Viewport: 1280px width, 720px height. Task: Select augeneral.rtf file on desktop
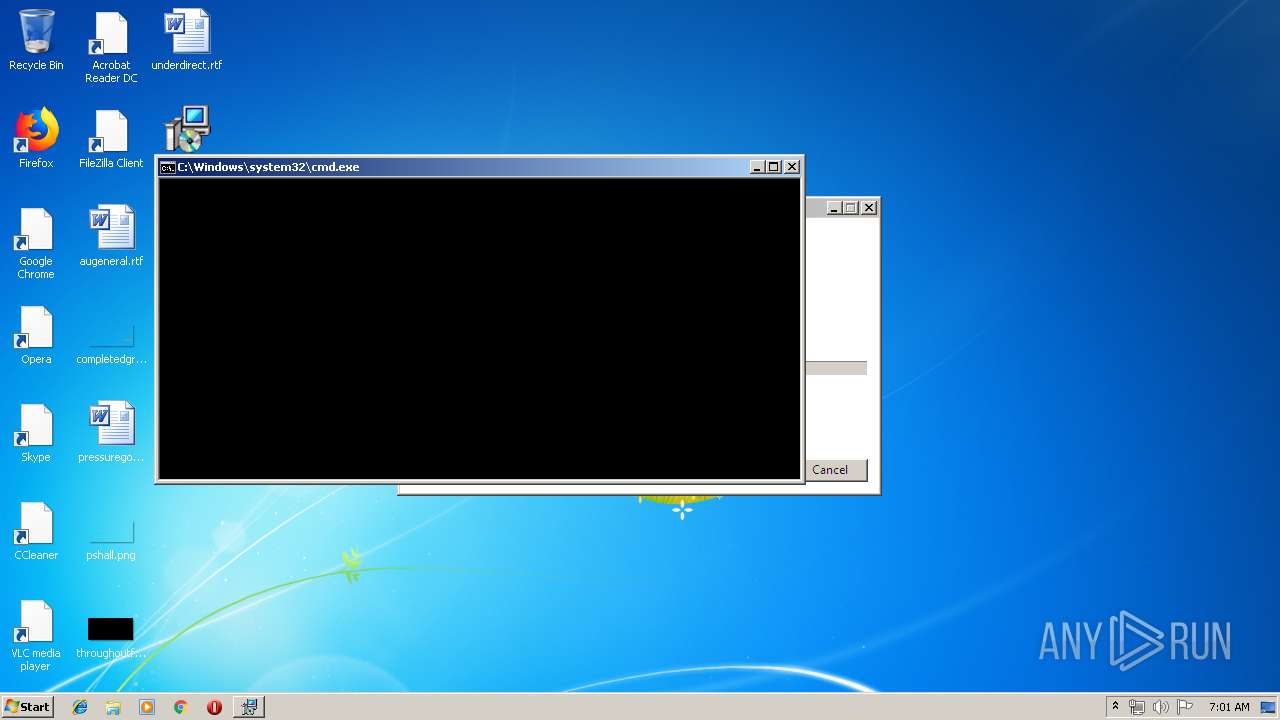[x=111, y=236]
